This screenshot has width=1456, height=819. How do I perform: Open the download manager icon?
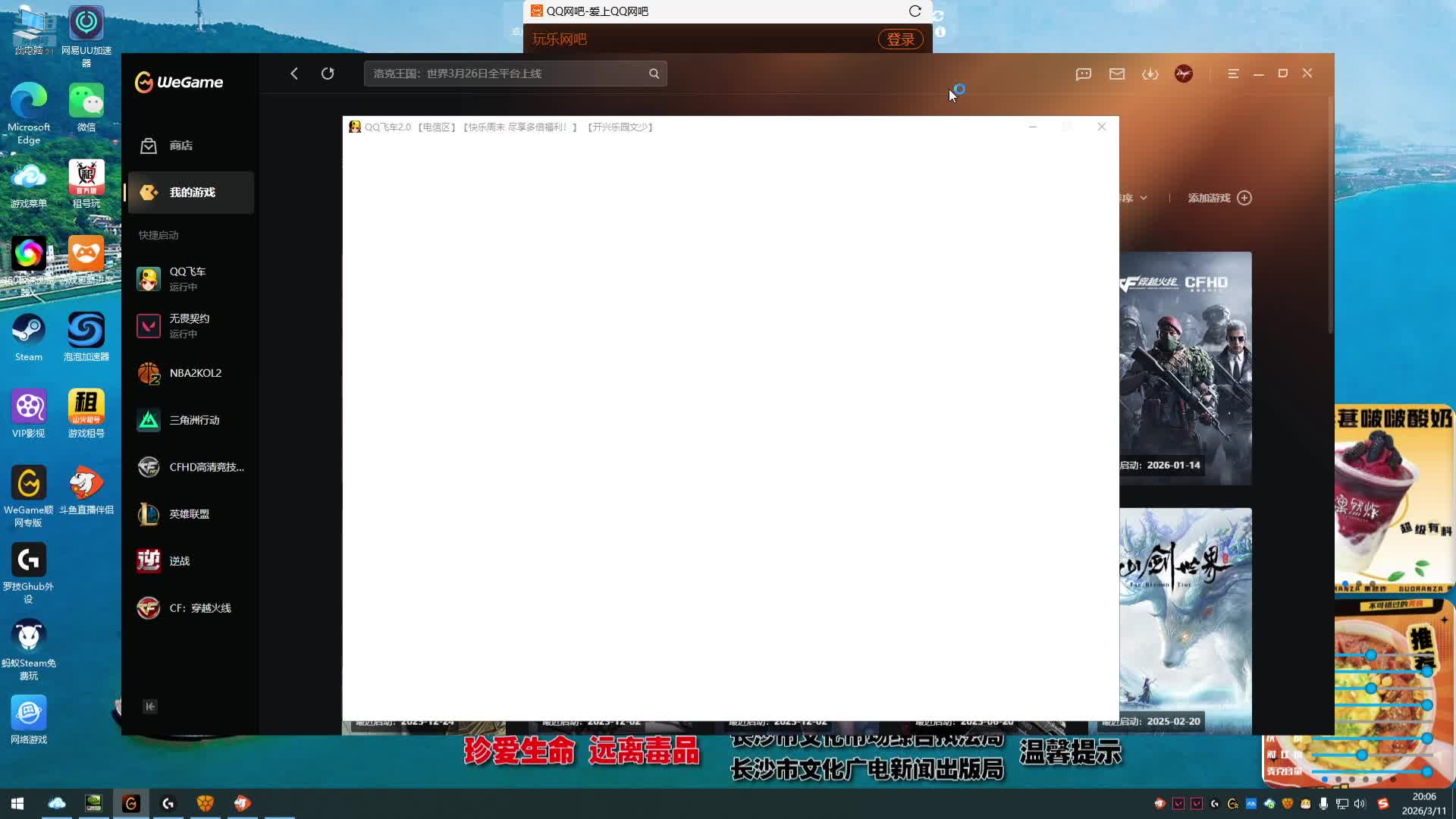1150,74
